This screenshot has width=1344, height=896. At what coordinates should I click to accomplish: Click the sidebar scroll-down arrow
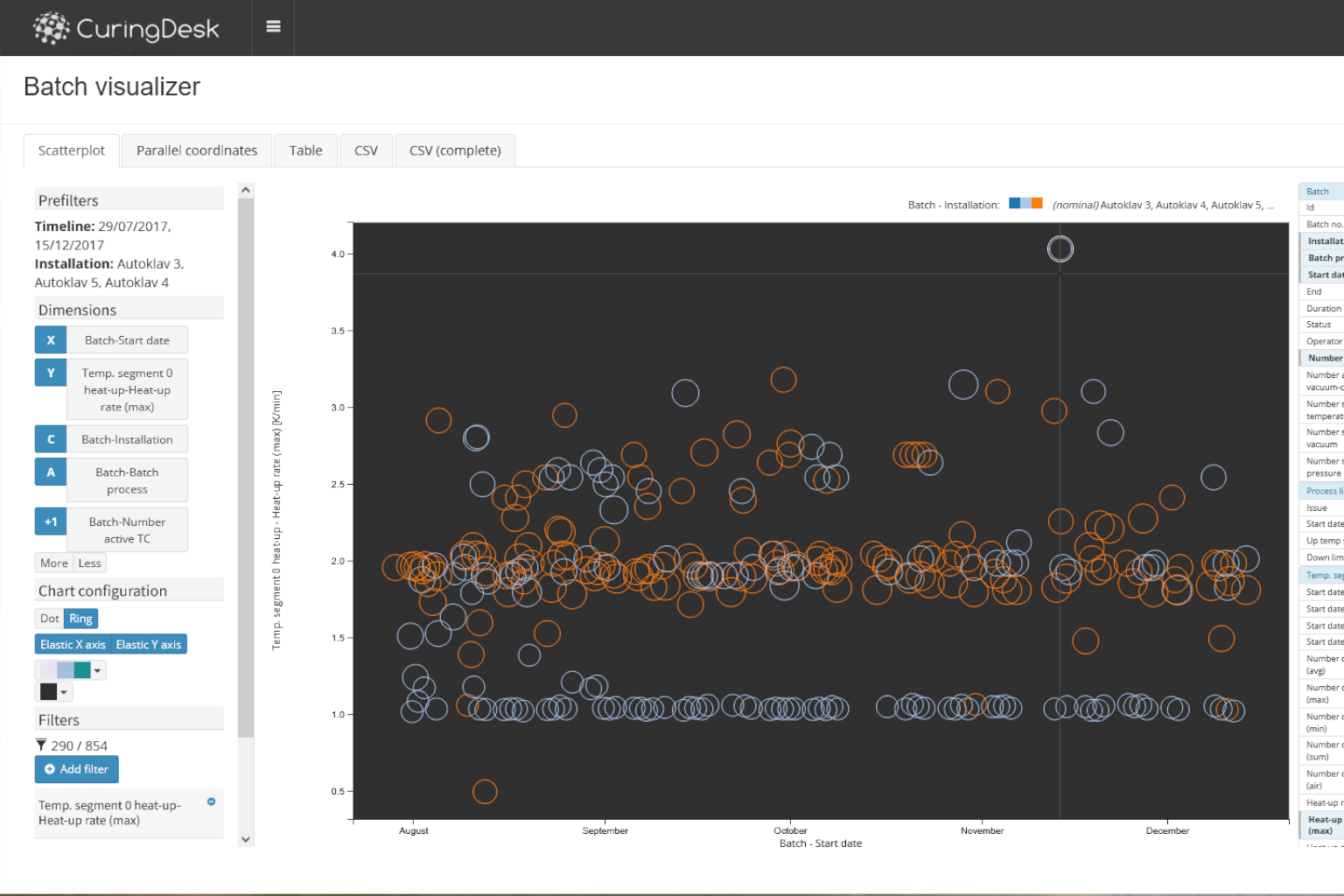click(x=246, y=839)
